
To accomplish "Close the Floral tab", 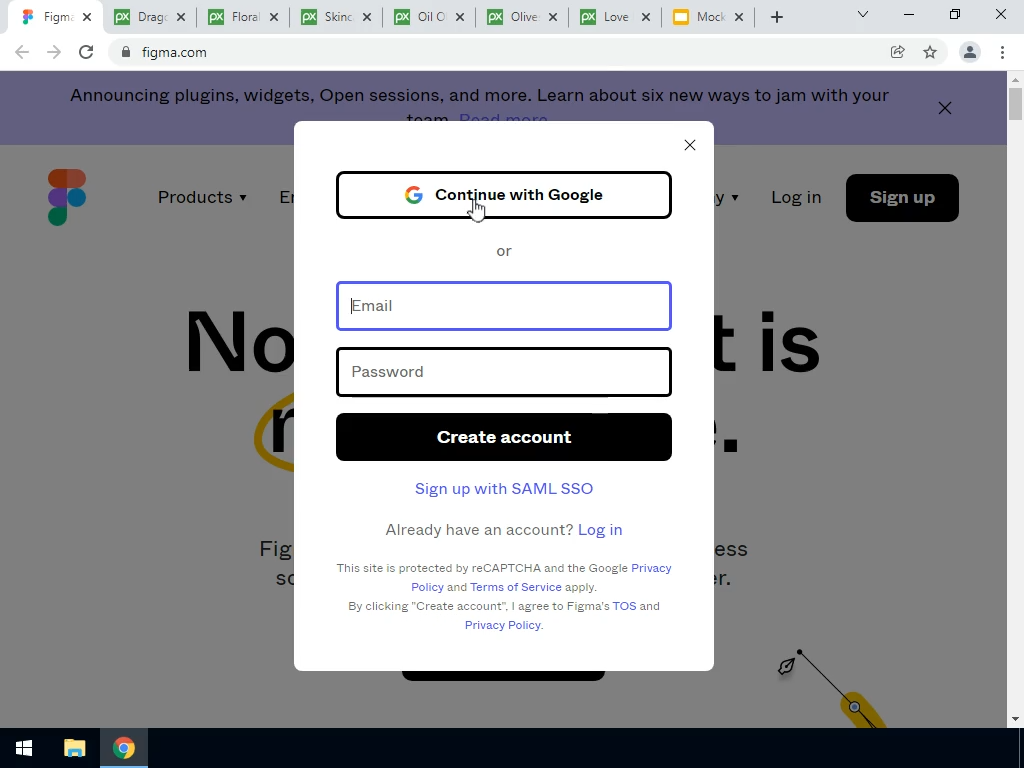I will 274,17.
